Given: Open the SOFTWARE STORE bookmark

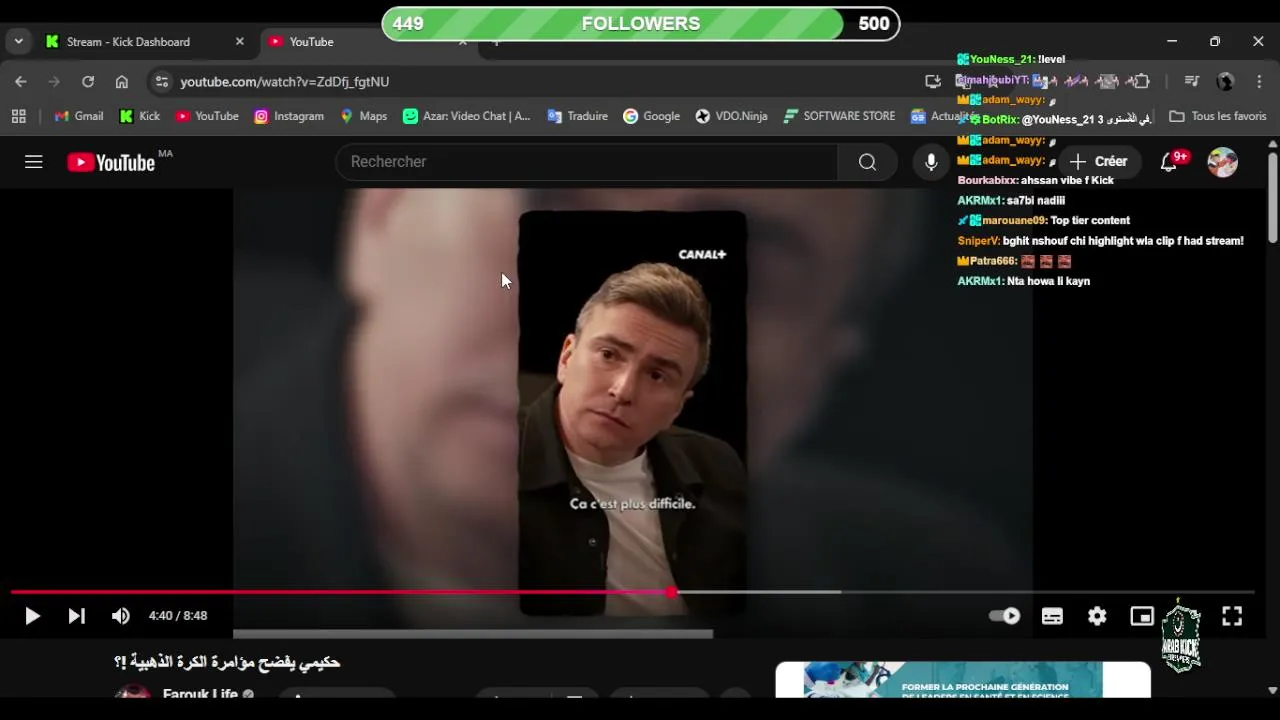Looking at the screenshot, I should [839, 116].
